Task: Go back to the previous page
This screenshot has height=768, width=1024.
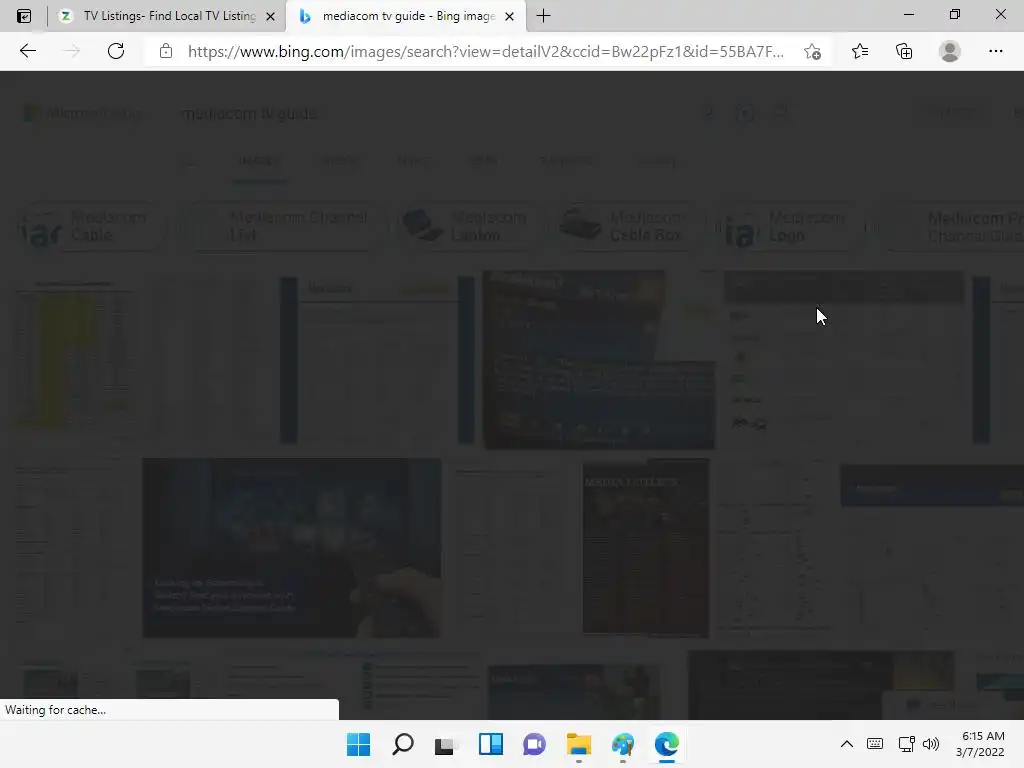Action: 27,51
